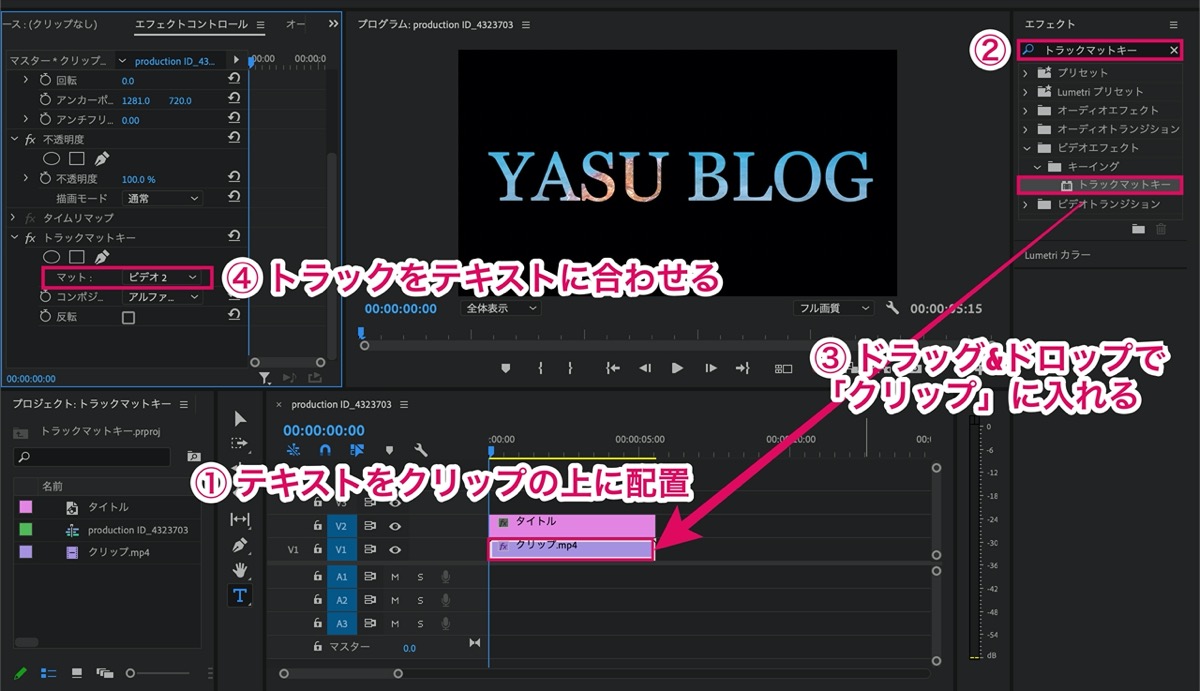Toggle the 反転 checkbox

[x=128, y=317]
